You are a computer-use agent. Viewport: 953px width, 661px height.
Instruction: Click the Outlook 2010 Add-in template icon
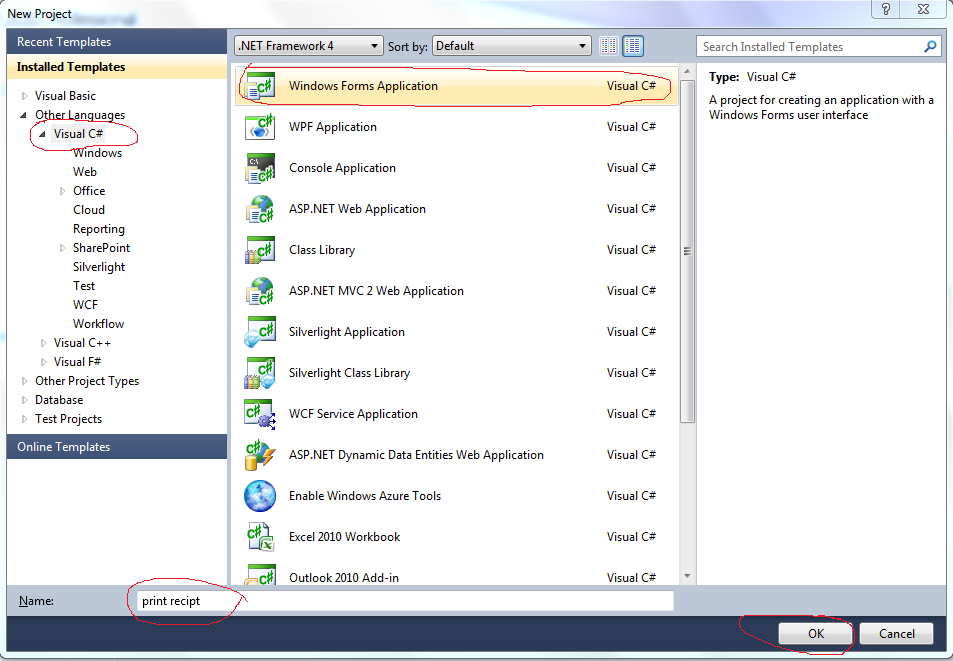pos(260,574)
